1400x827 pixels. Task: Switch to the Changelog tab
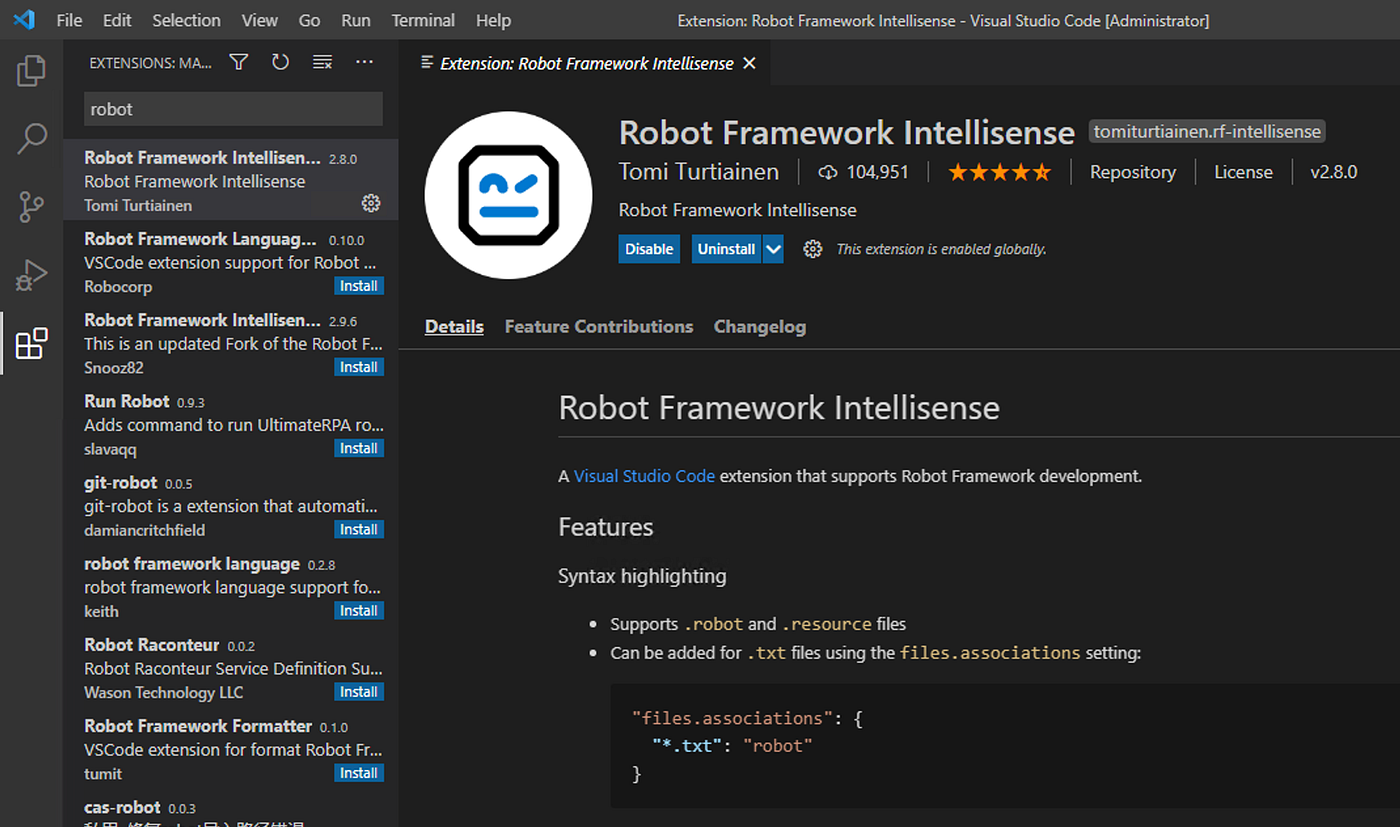click(x=759, y=326)
